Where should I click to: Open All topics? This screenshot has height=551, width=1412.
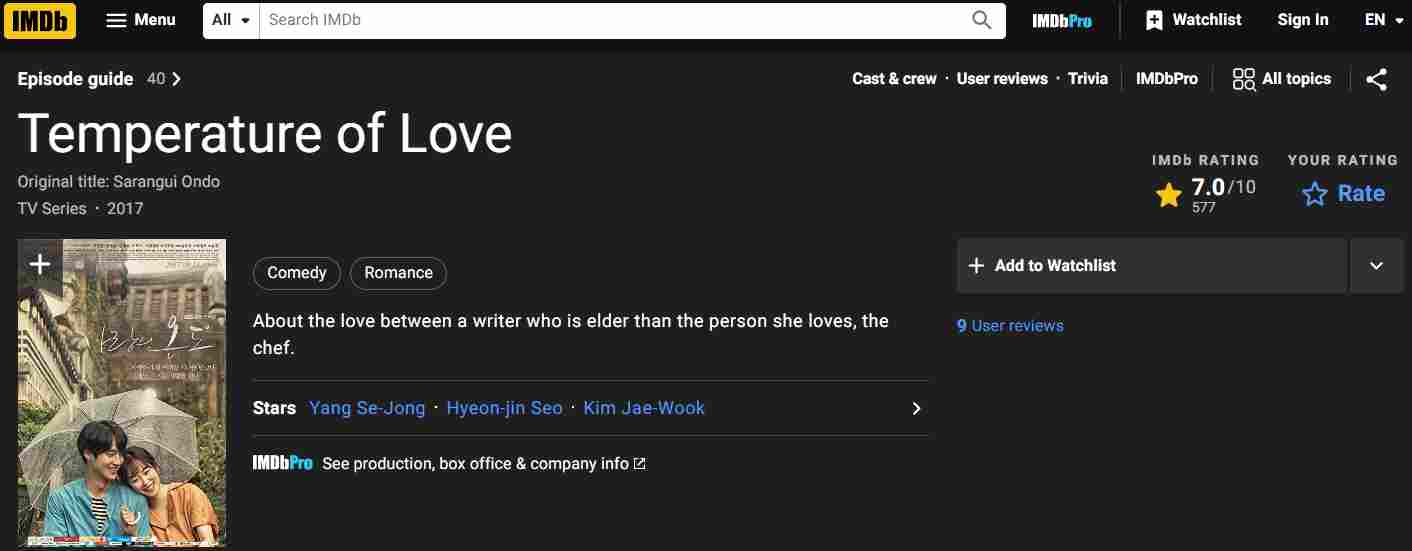[1281, 79]
